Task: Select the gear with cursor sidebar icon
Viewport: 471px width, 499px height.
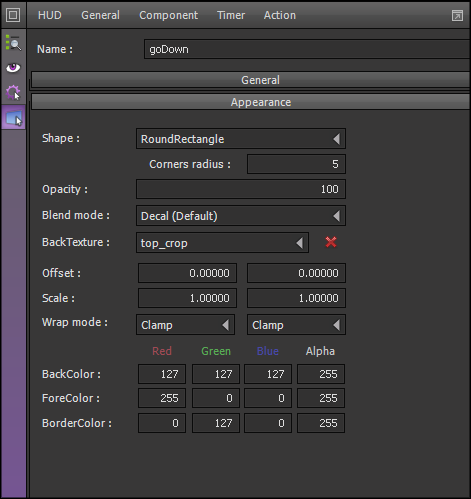Action: coord(13,92)
